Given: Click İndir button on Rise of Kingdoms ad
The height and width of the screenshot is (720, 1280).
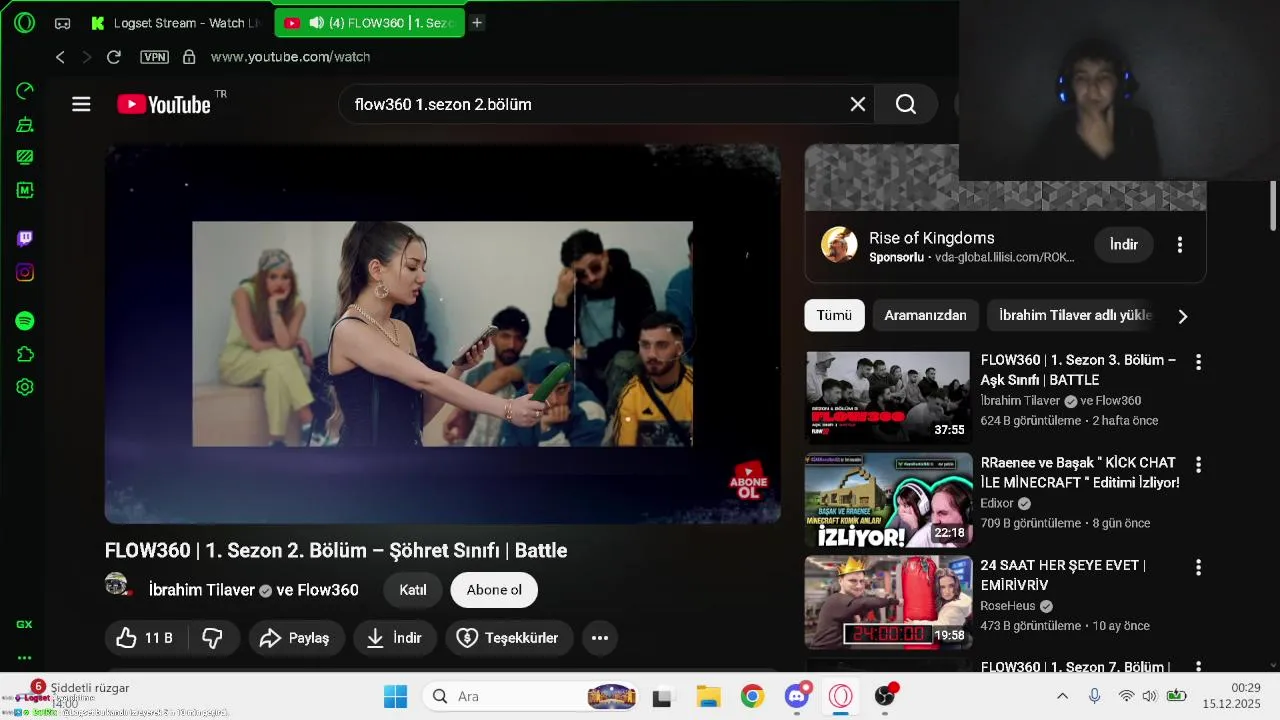Looking at the screenshot, I should coord(1124,244).
